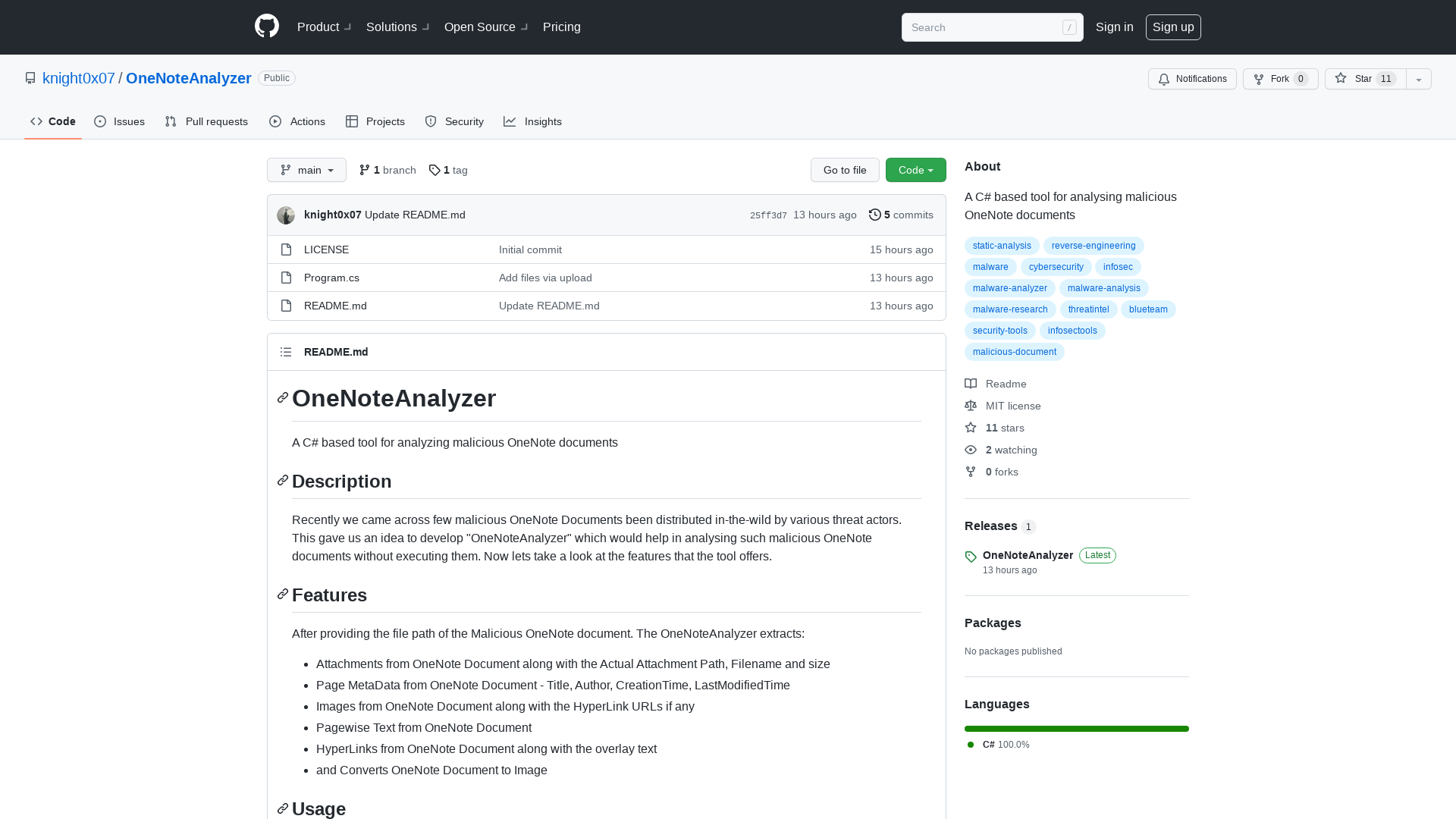Select the malware topic tag

[x=990, y=267]
